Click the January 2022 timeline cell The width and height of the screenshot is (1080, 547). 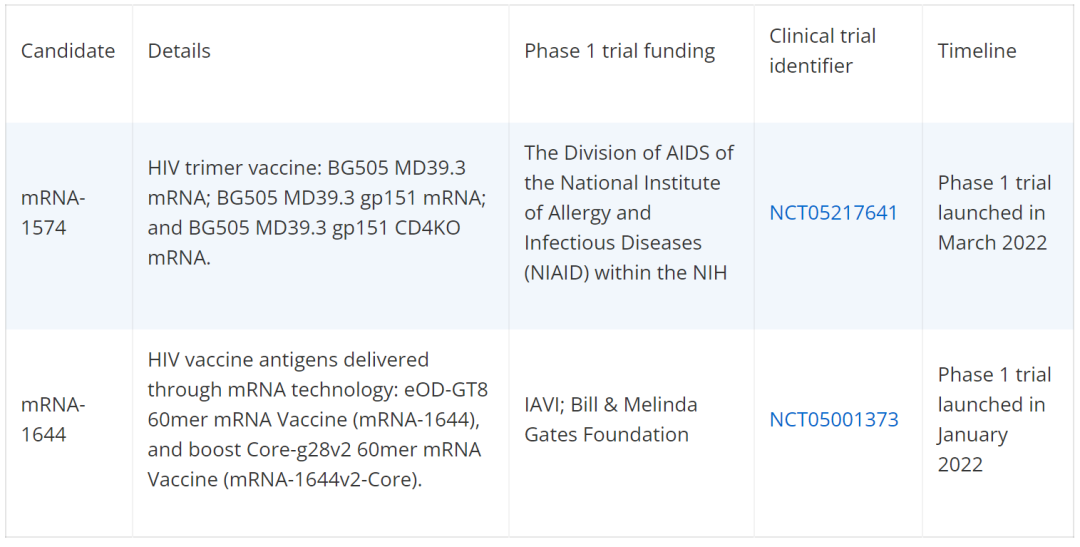[972, 435]
